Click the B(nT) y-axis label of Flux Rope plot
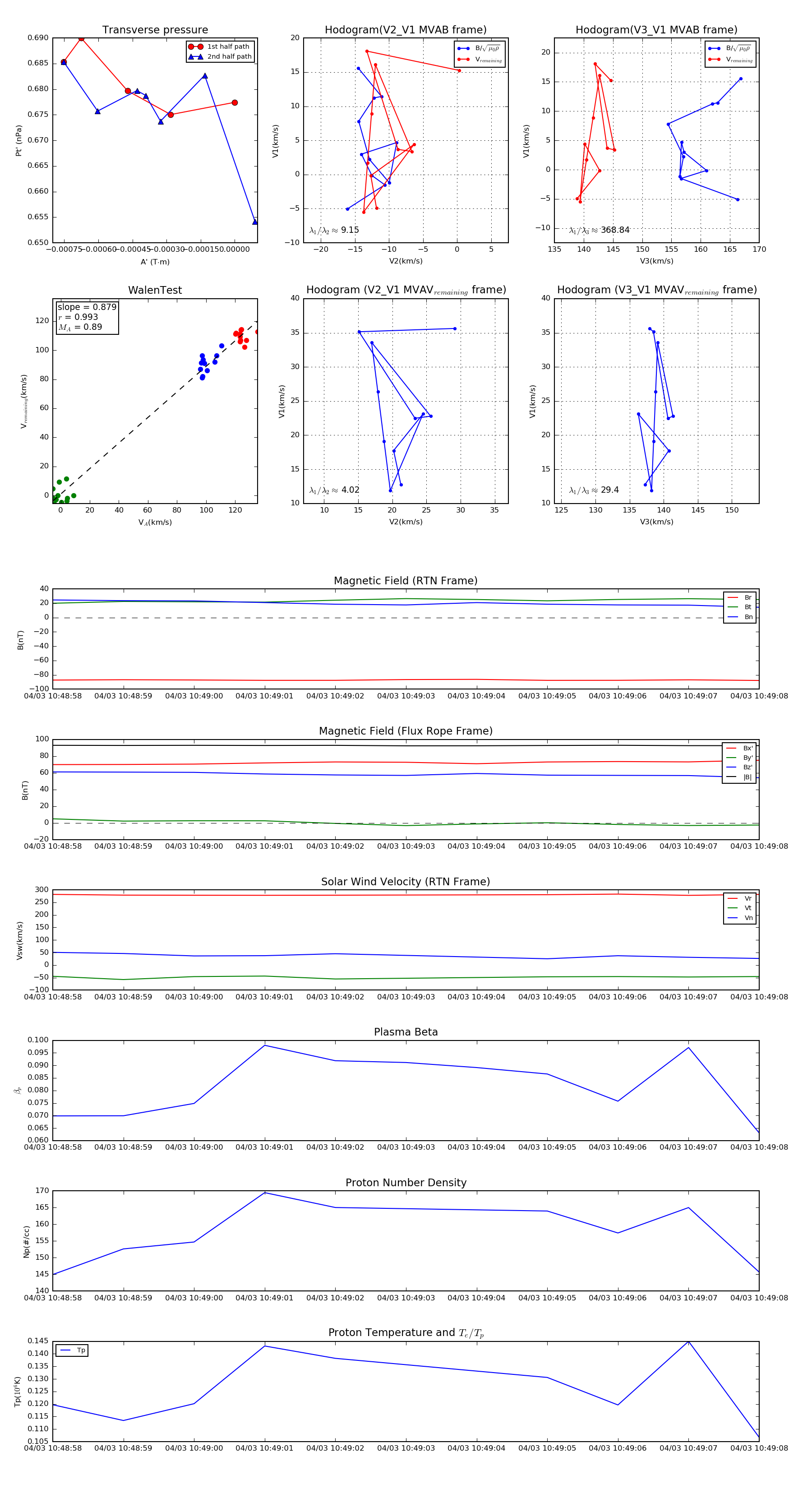Screen dimensions: 812x1489 [25, 790]
